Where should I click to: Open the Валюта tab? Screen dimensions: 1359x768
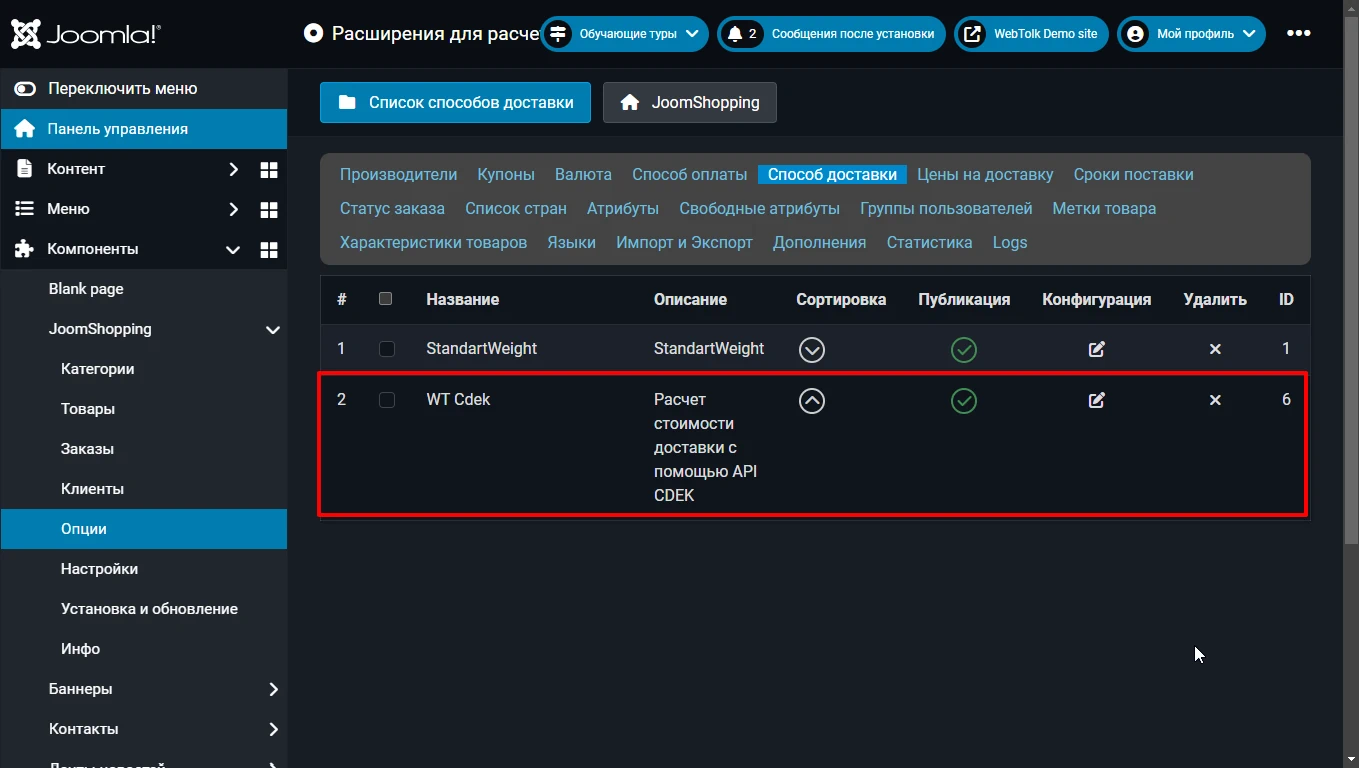click(x=583, y=174)
